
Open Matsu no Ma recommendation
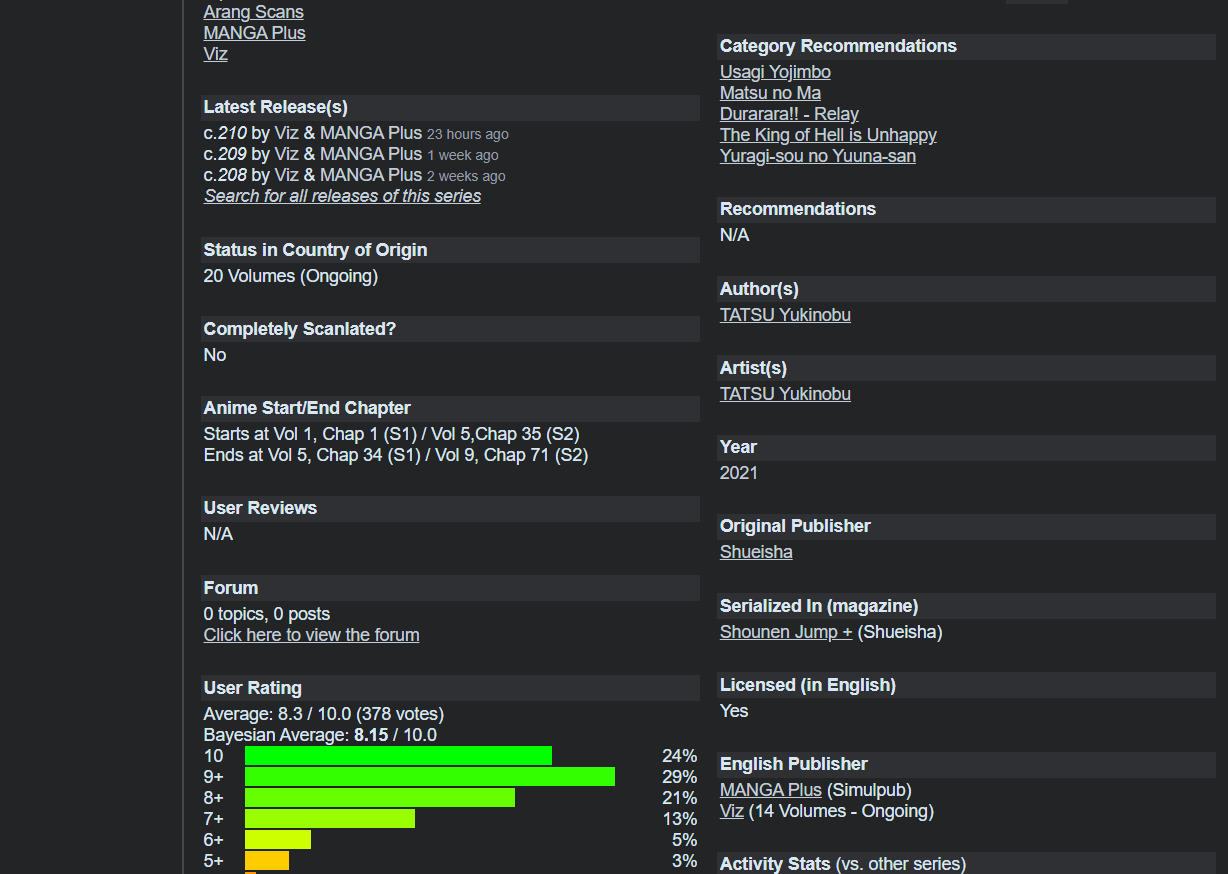(770, 93)
